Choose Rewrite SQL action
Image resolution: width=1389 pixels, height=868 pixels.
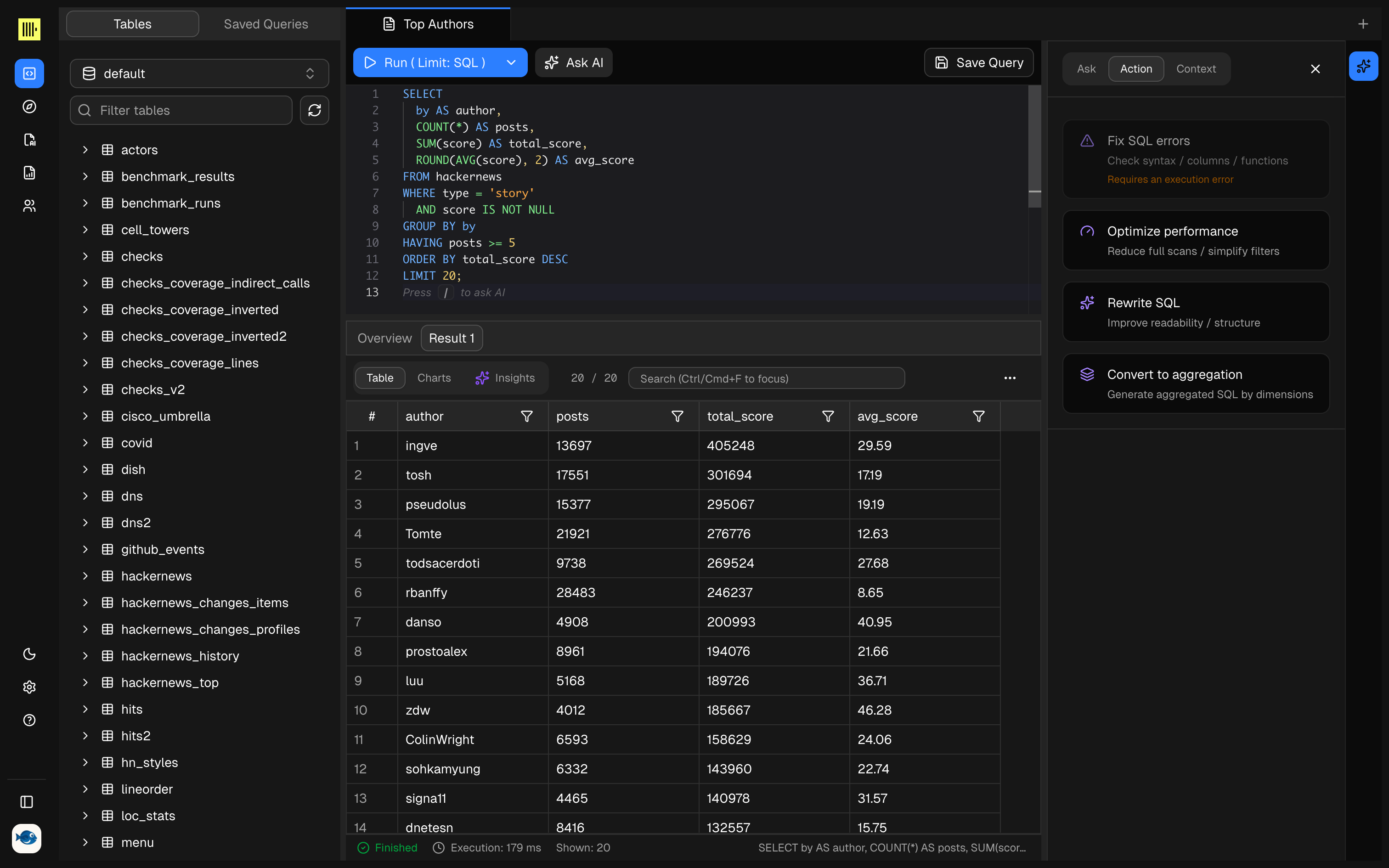click(1196, 312)
